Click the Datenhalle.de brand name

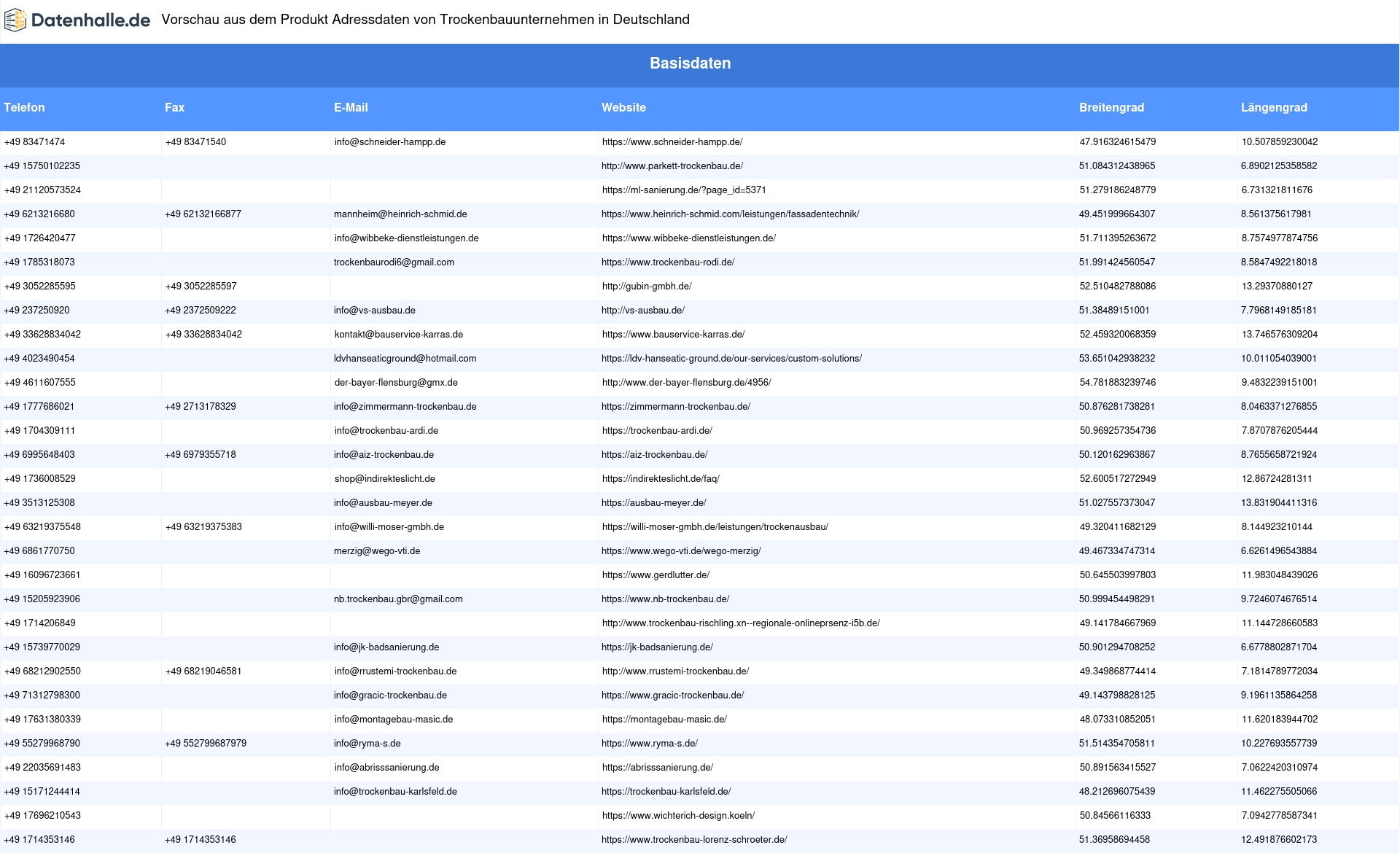[91, 20]
